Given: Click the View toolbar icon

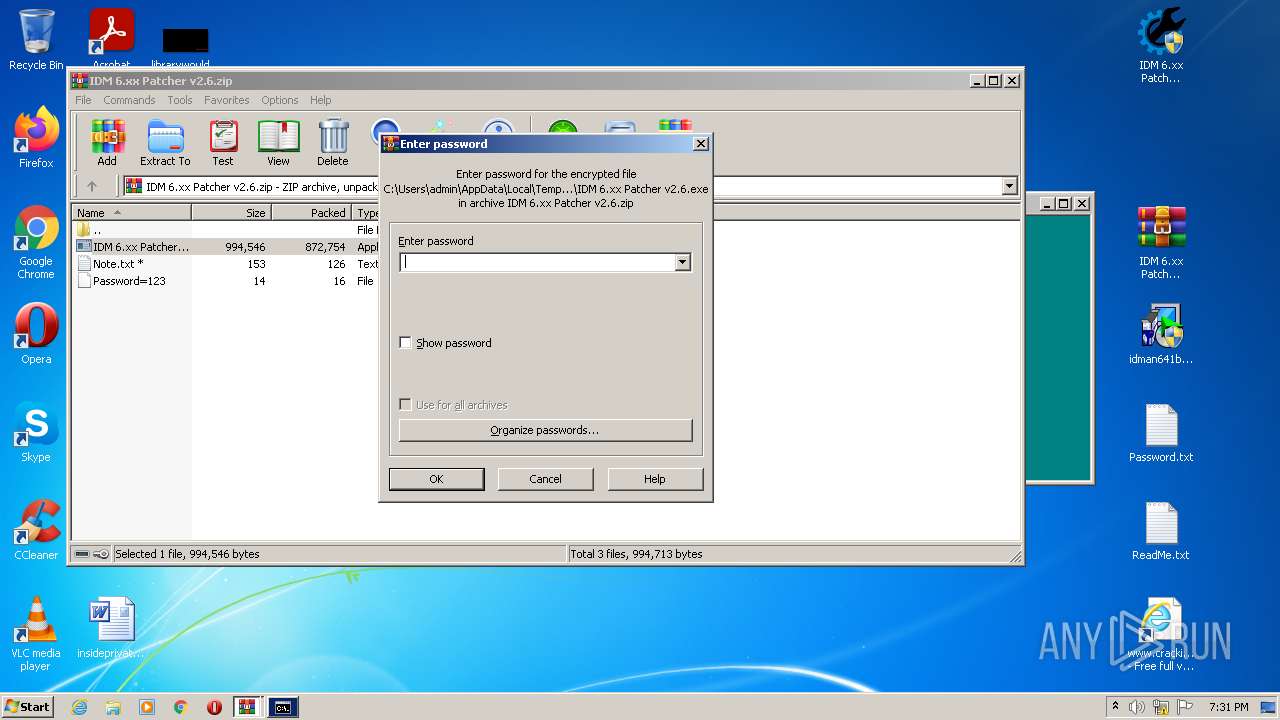Looking at the screenshot, I should [278, 143].
